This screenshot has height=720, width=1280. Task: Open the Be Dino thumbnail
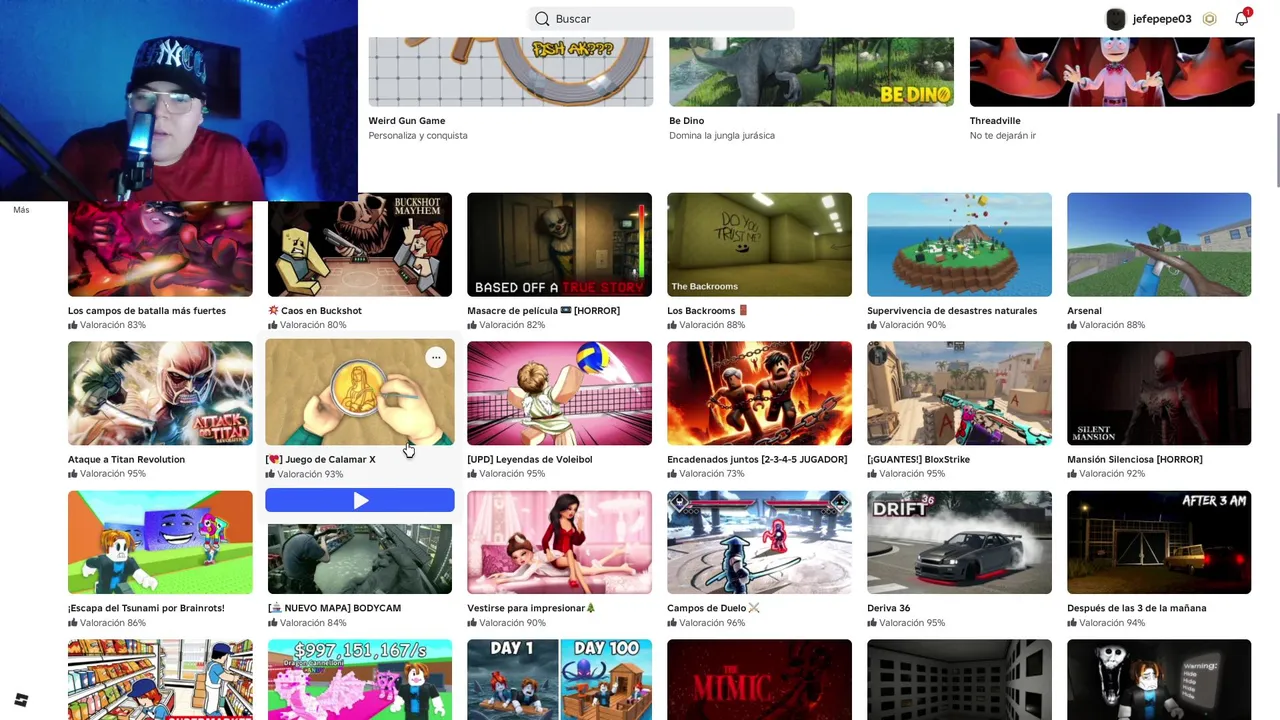811,72
